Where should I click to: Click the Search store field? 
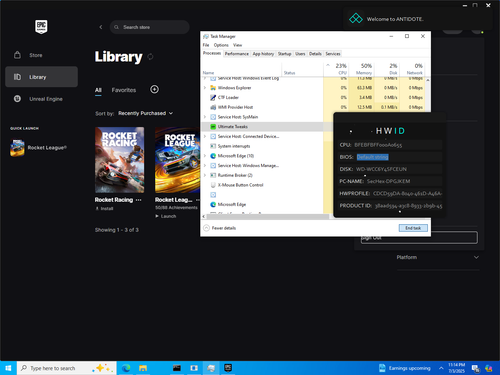tap(150, 27)
